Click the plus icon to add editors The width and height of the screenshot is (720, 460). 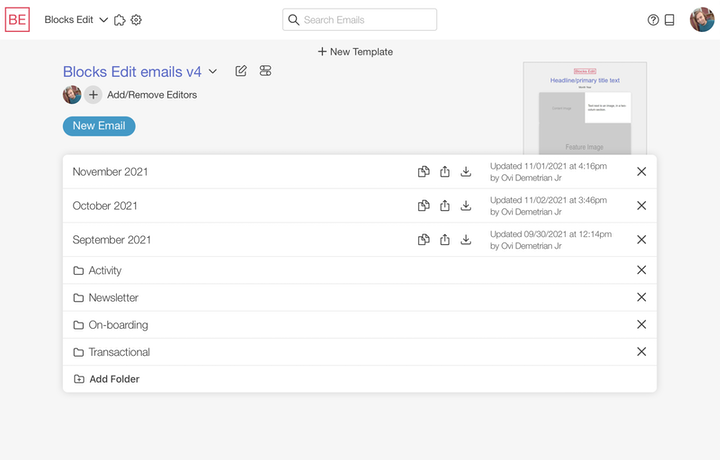tap(93, 95)
